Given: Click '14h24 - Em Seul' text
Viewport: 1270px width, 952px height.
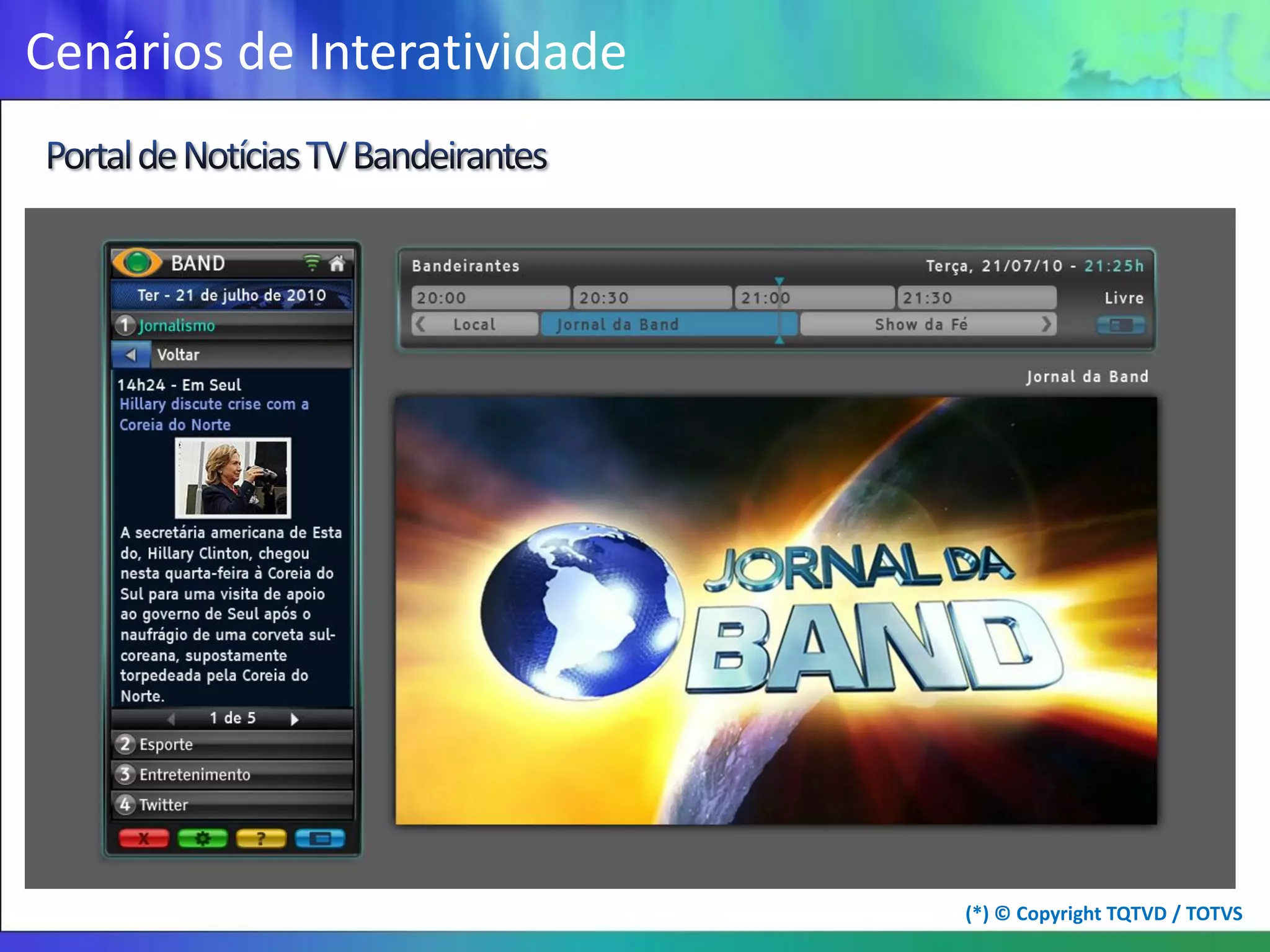Looking at the screenshot, I should coord(179,385).
